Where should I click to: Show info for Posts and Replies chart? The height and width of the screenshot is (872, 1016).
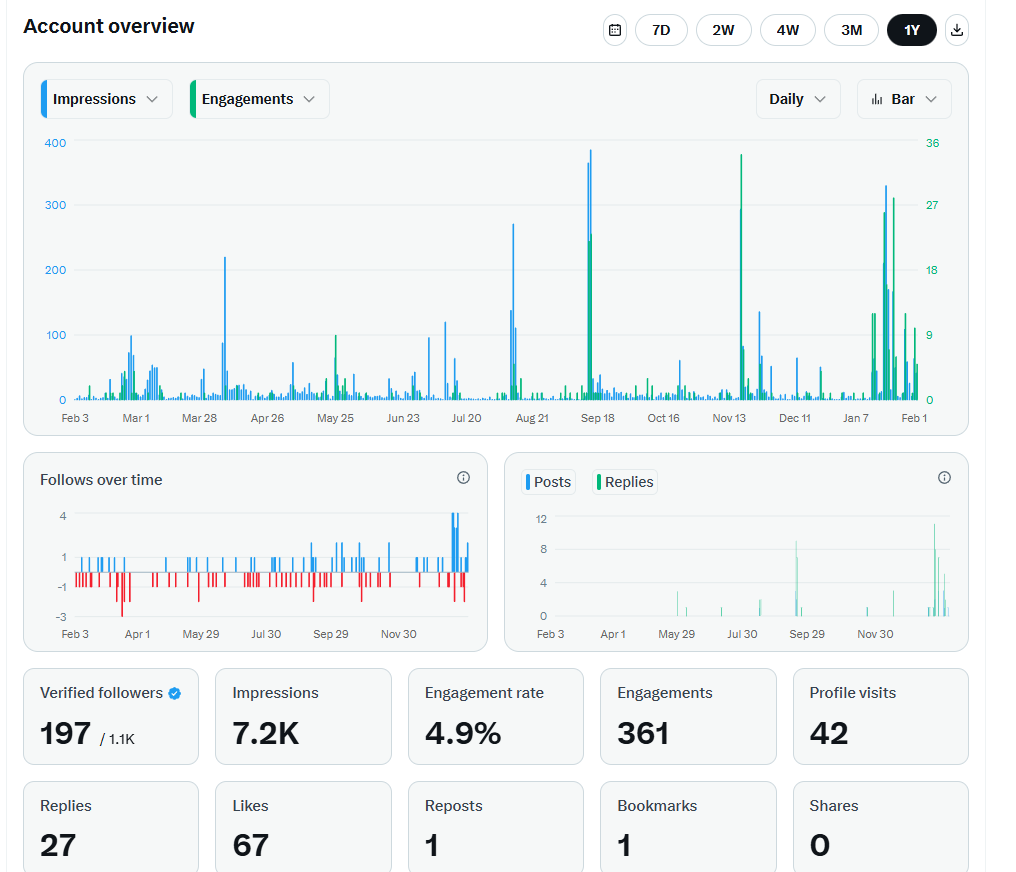tap(944, 477)
